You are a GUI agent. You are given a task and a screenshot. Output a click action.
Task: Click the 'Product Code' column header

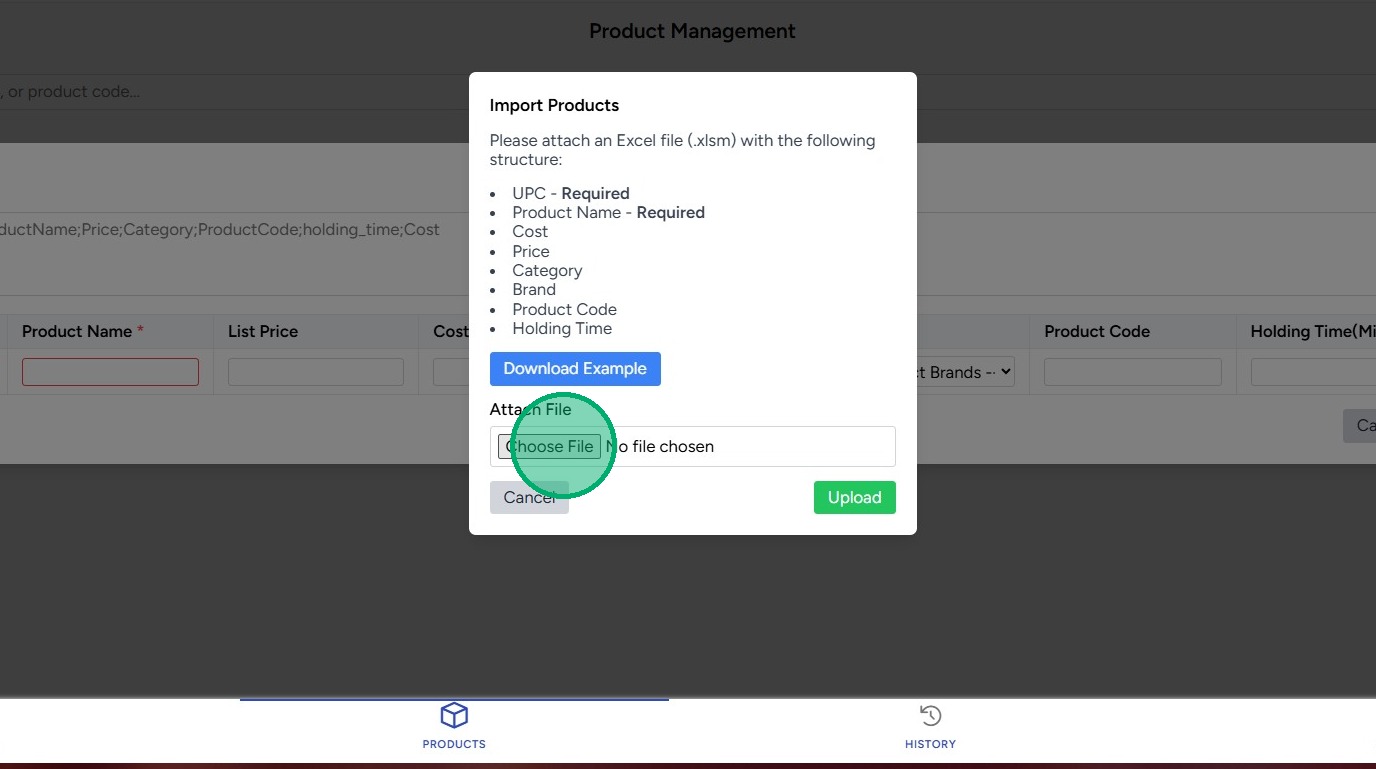(1097, 332)
